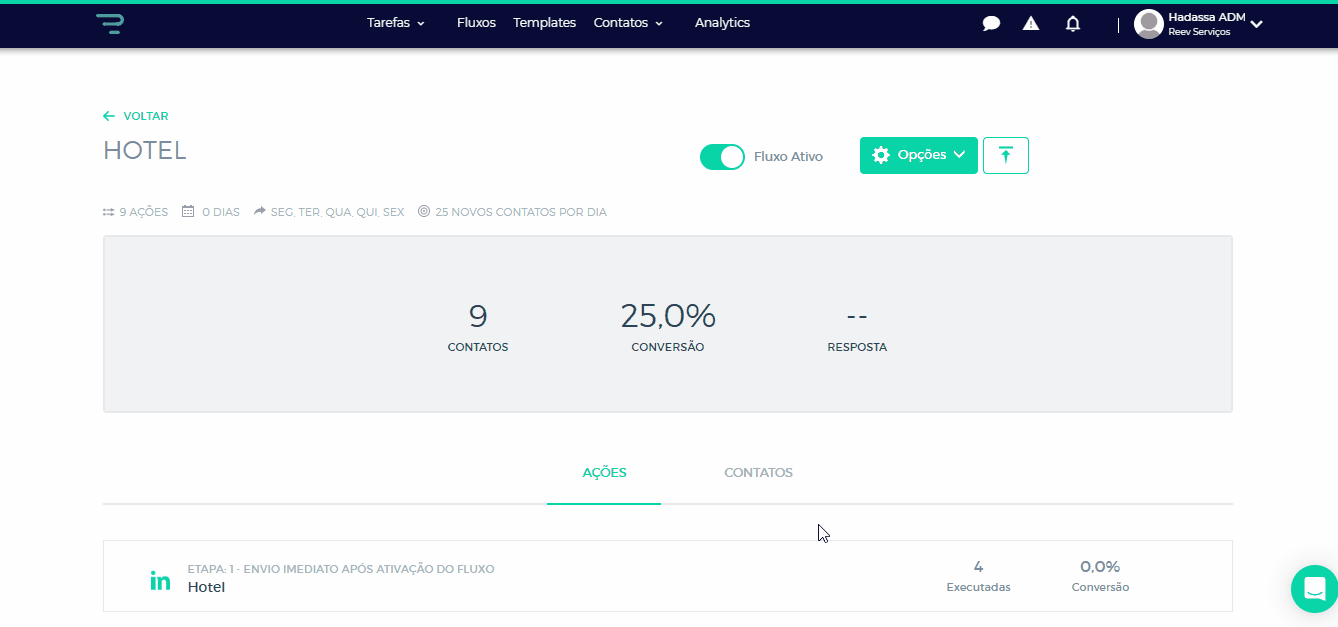Screen dimensions: 1338x627
Task: Open the support chat widget
Action: pyautogui.click(x=1313, y=588)
